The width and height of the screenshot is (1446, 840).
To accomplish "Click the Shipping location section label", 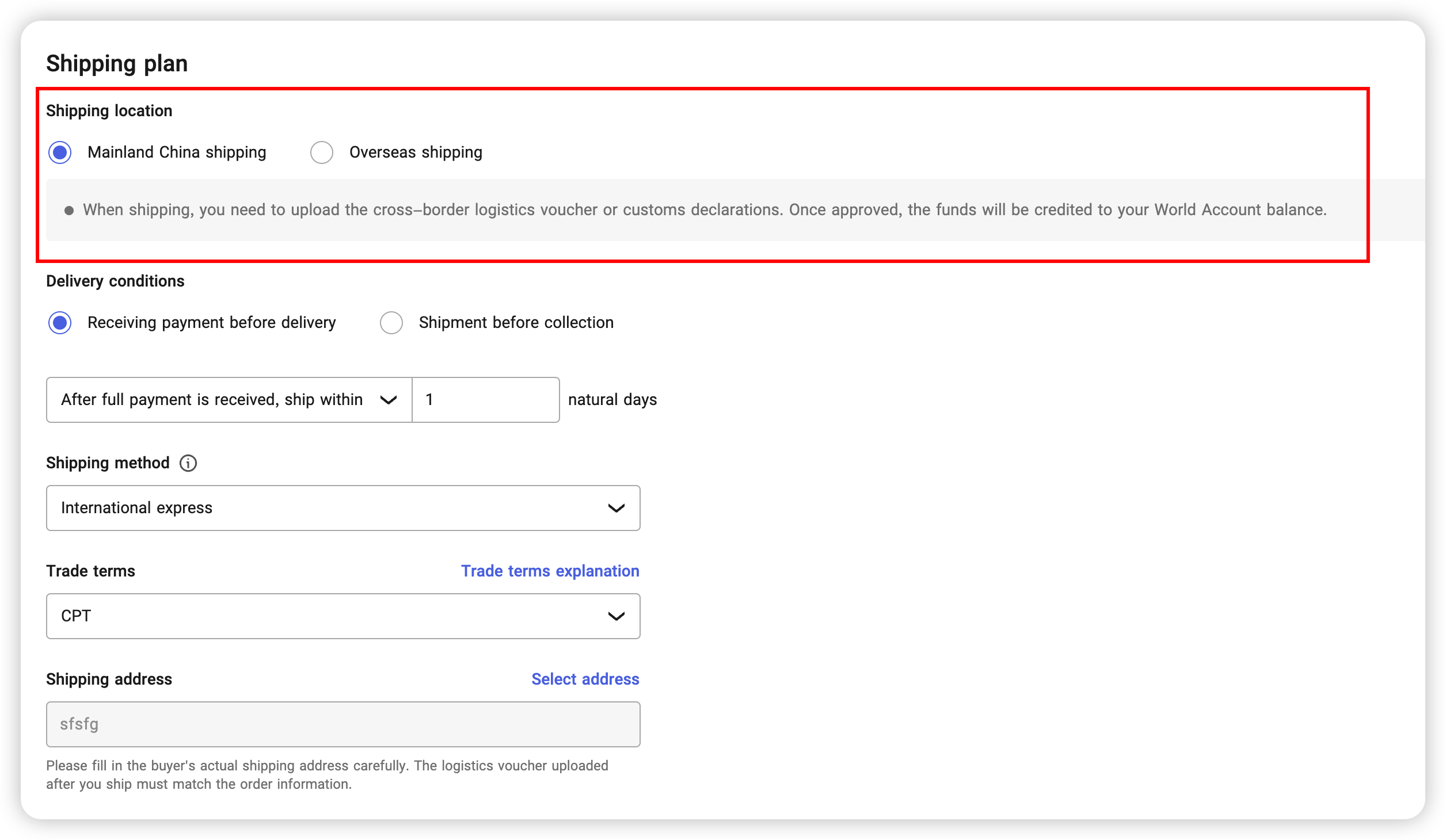I will tap(109, 110).
